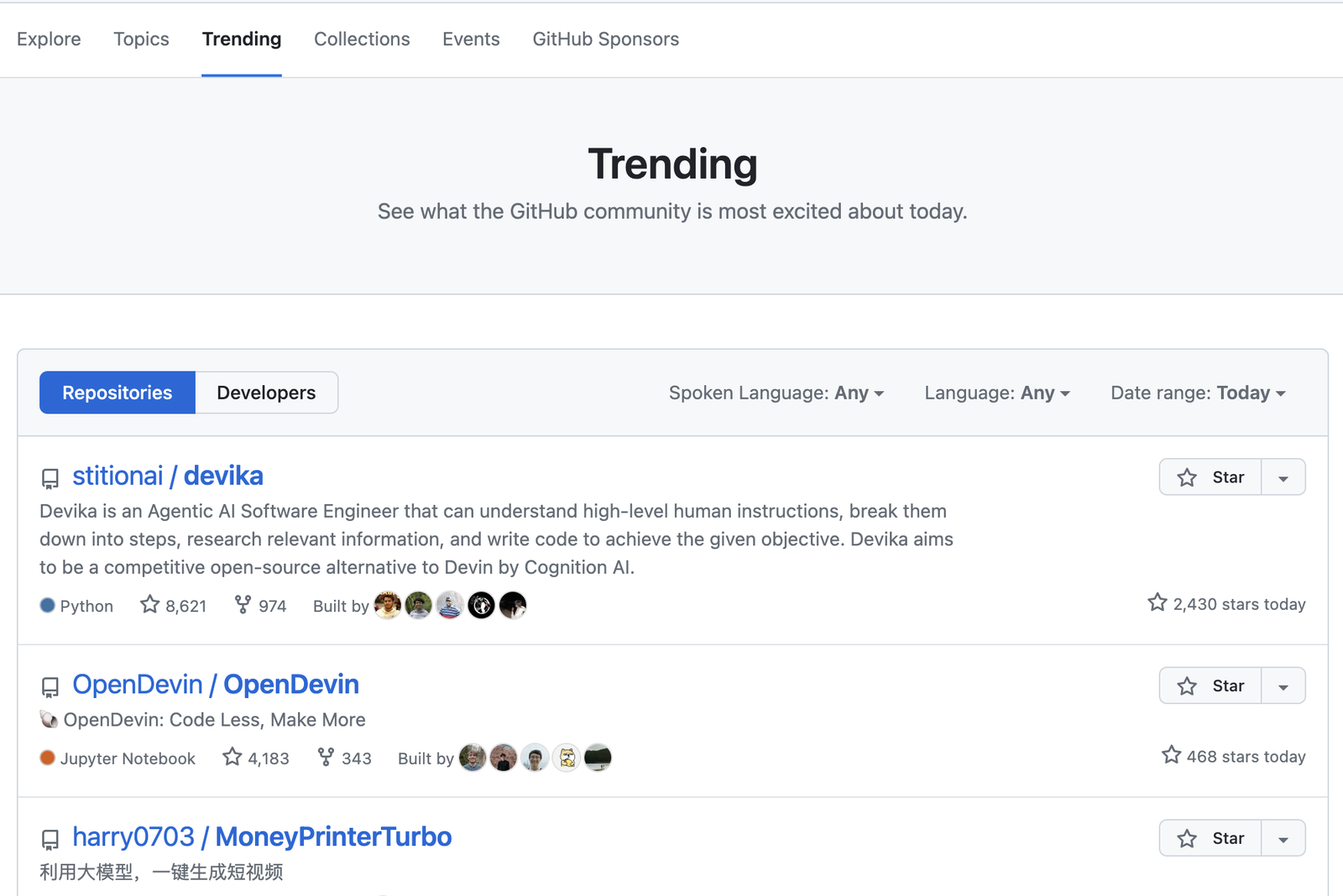Go to the Collections tab
This screenshot has height=896, width=1343.
362,39
